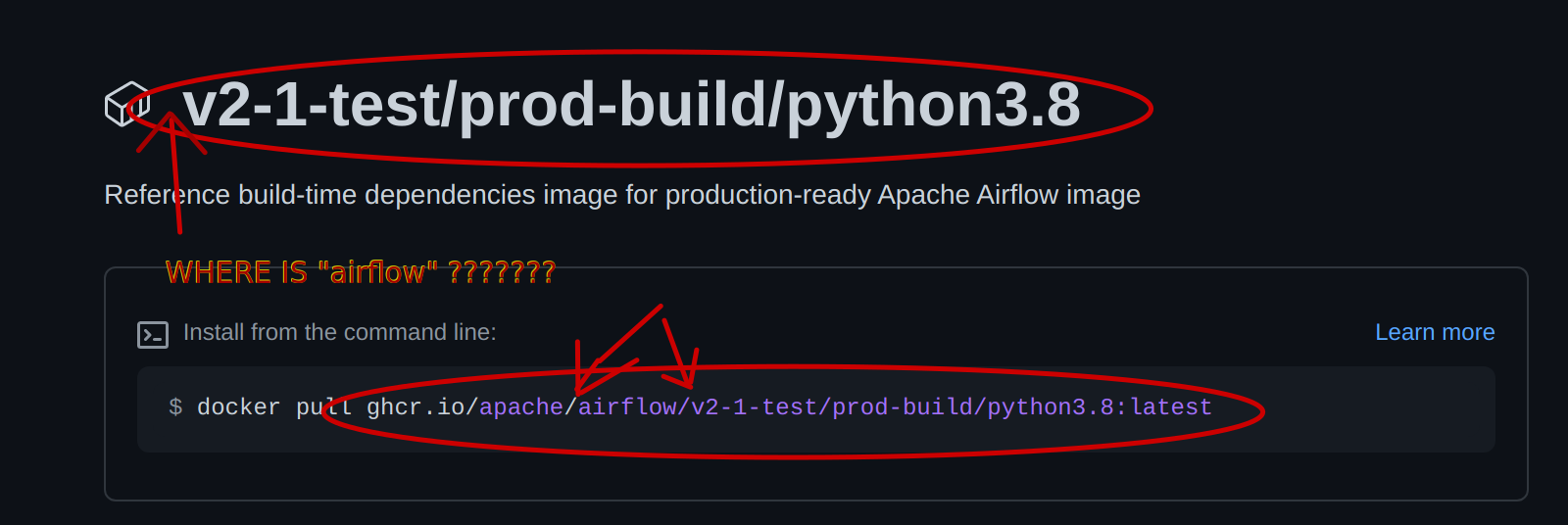
Task: Click the Reference build-time dependencies description text
Action: tap(622, 195)
